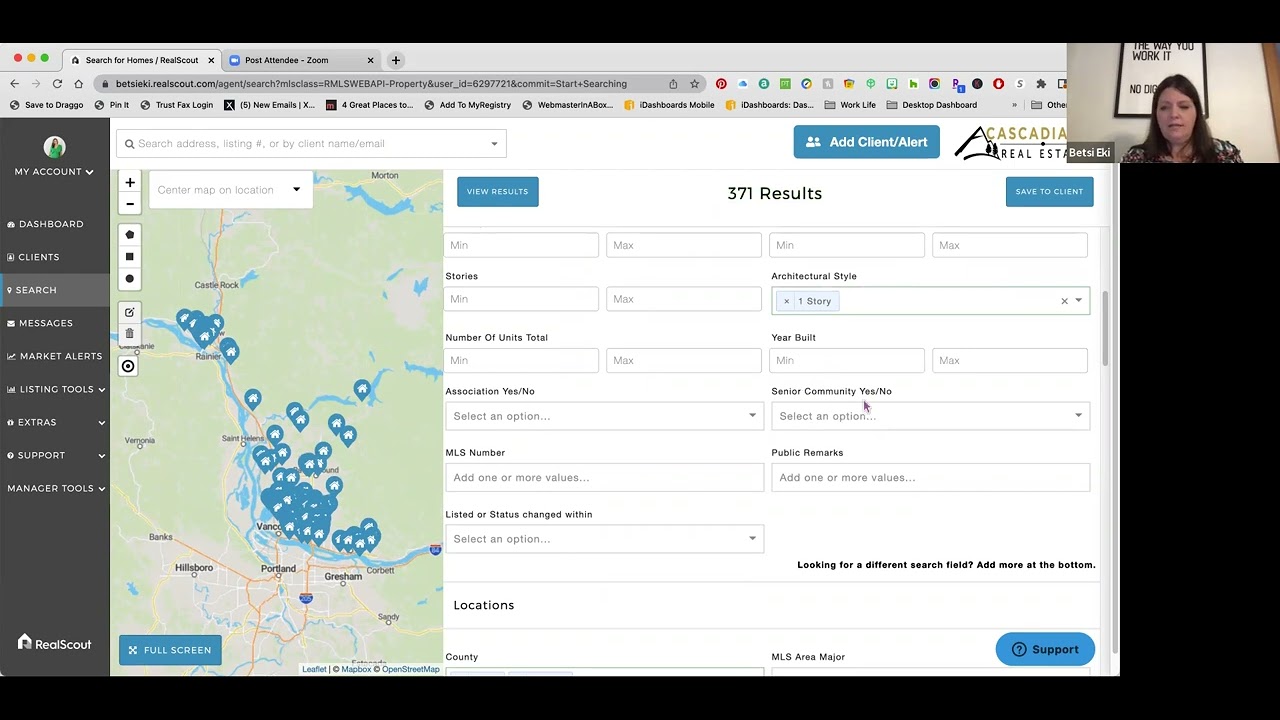The height and width of the screenshot is (720, 1280).
Task: Click the MLS Number values field
Action: [604, 478]
